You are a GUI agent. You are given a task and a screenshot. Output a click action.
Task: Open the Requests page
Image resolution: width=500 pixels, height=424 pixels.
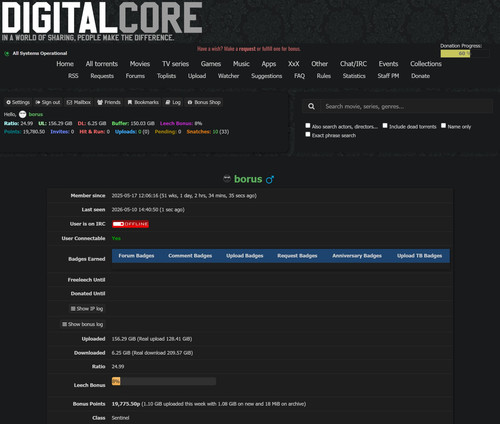102,76
